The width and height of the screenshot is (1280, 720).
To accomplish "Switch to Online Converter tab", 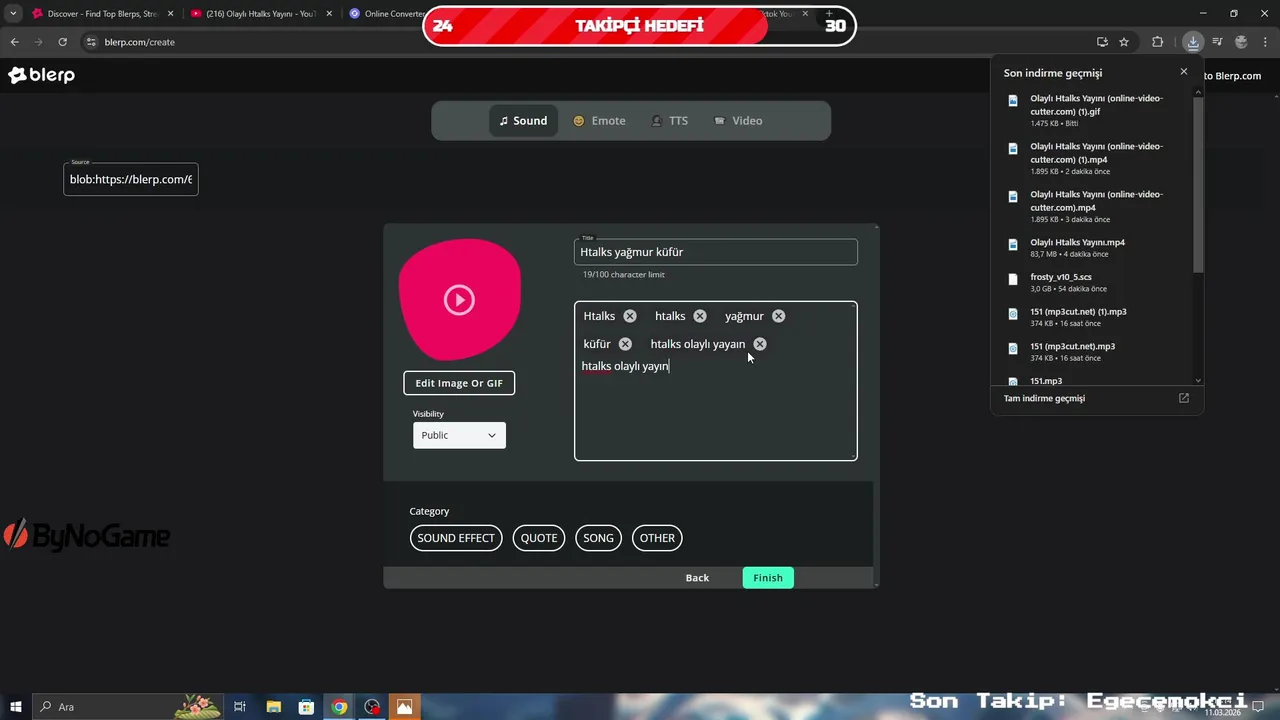I will (x=385, y=14).
